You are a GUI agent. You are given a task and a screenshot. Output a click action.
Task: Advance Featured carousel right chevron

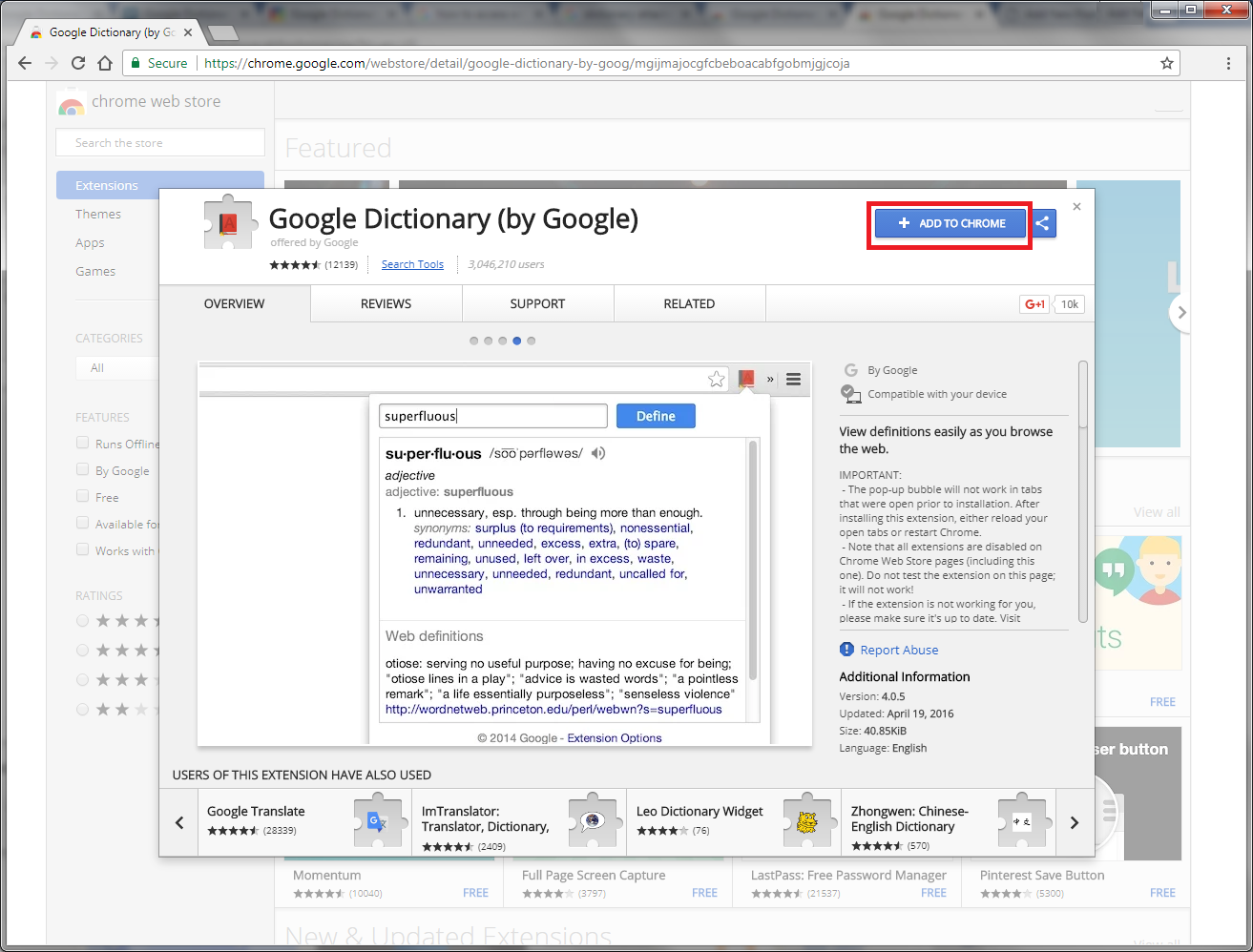click(x=1181, y=313)
